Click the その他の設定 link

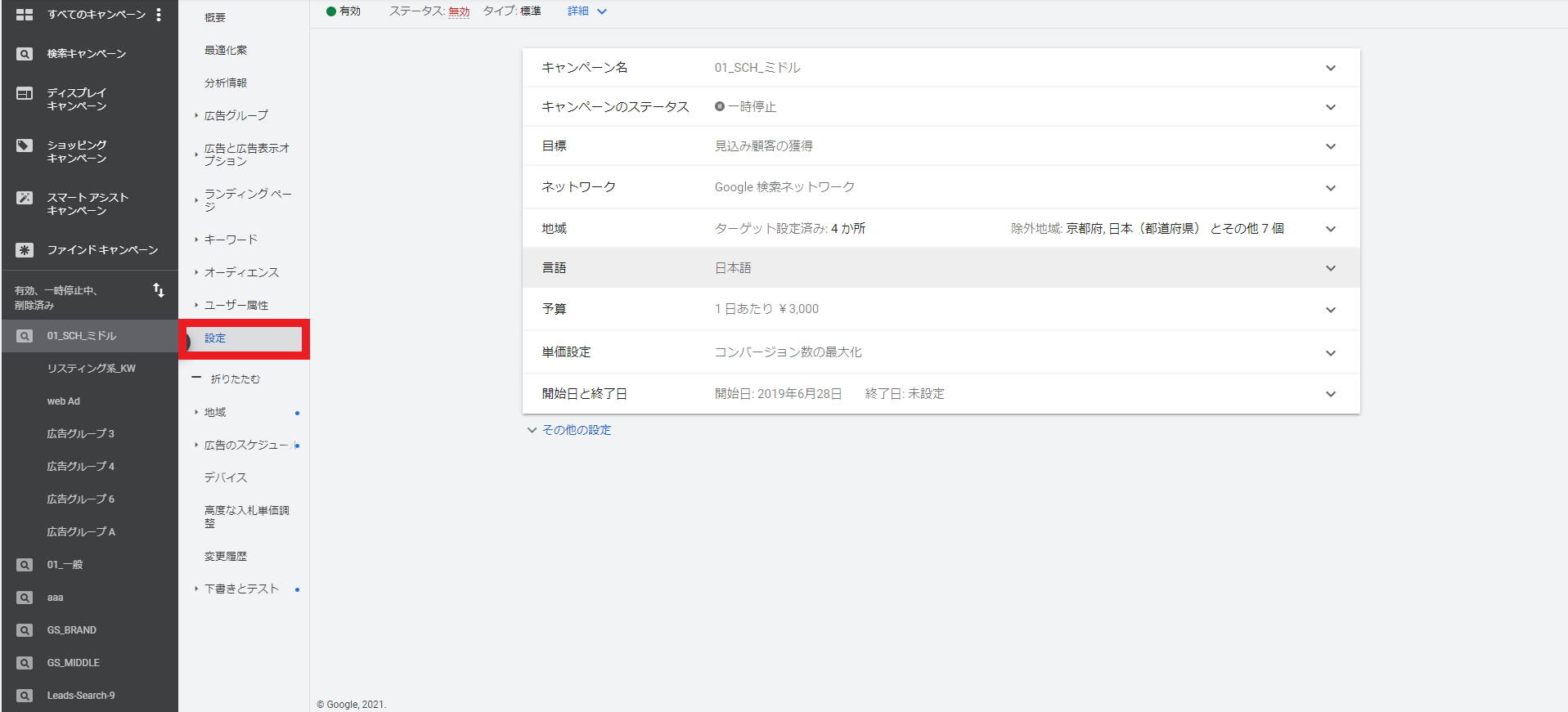pos(577,430)
